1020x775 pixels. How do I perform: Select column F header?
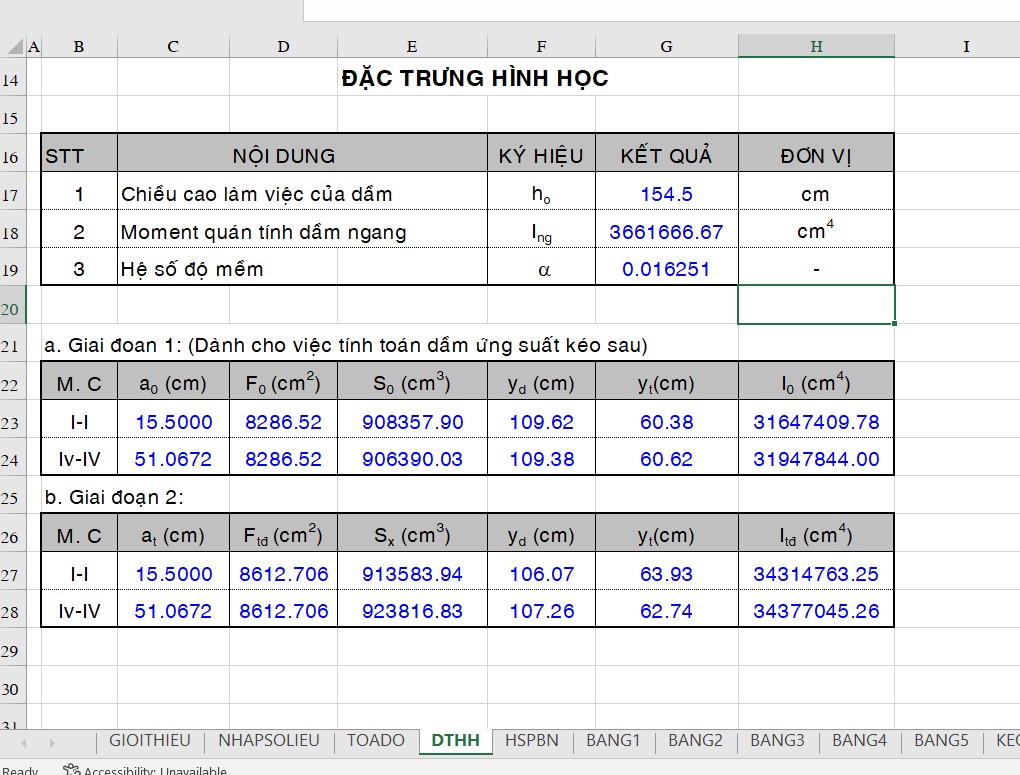click(x=541, y=46)
